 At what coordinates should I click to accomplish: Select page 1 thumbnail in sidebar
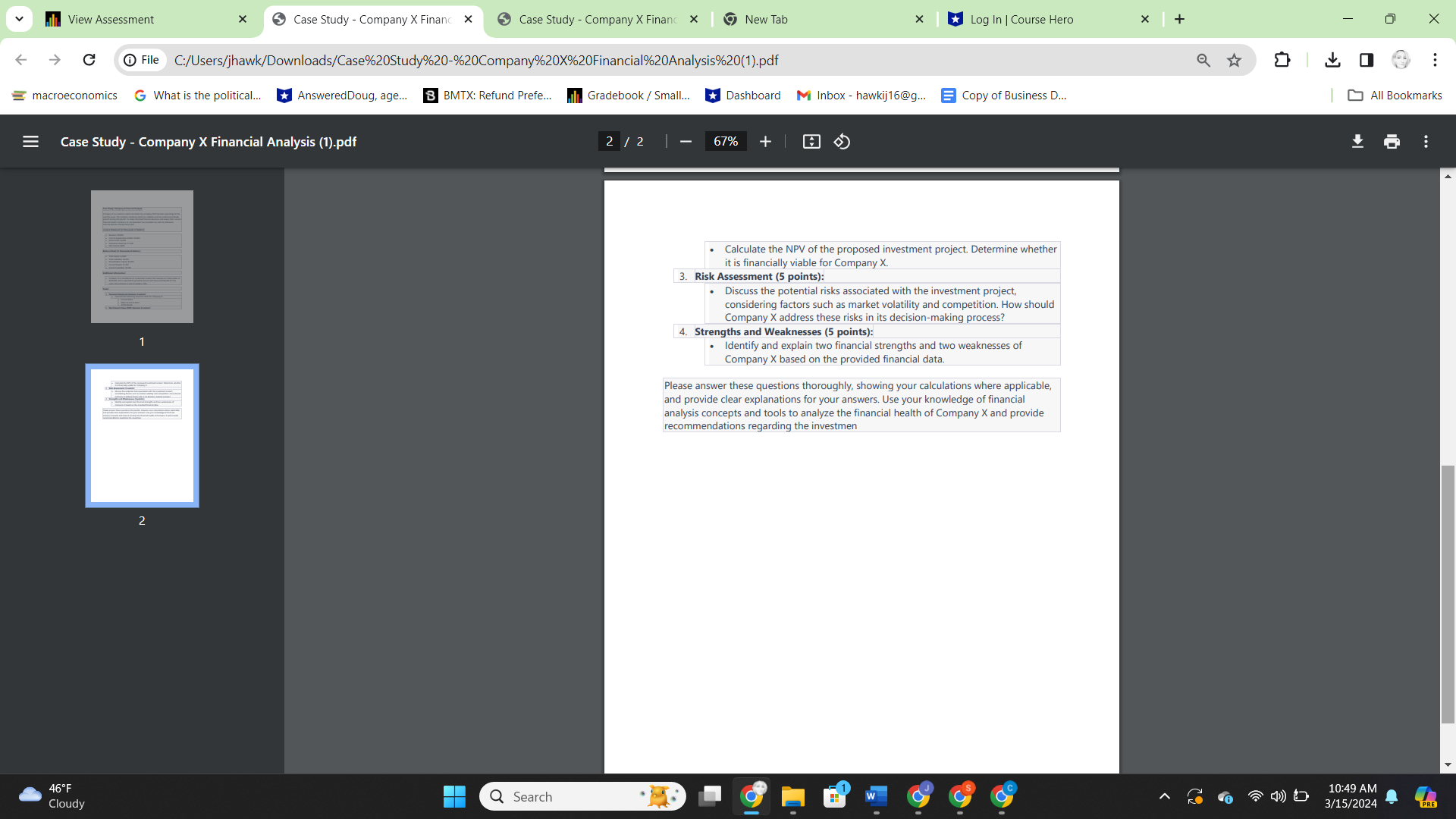[x=142, y=256]
